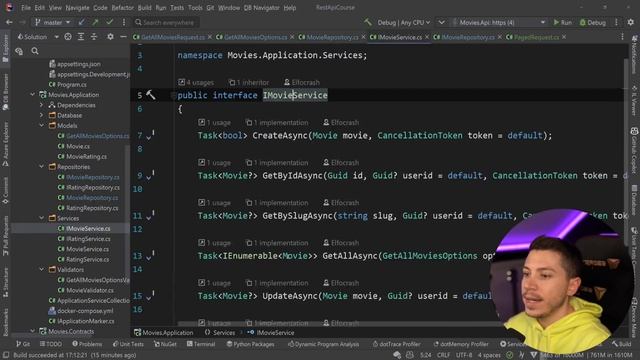Image resolution: width=640 pixels, height=360 pixels.
Task: Click the 4 usages code lens link
Action: pyautogui.click(x=196, y=82)
